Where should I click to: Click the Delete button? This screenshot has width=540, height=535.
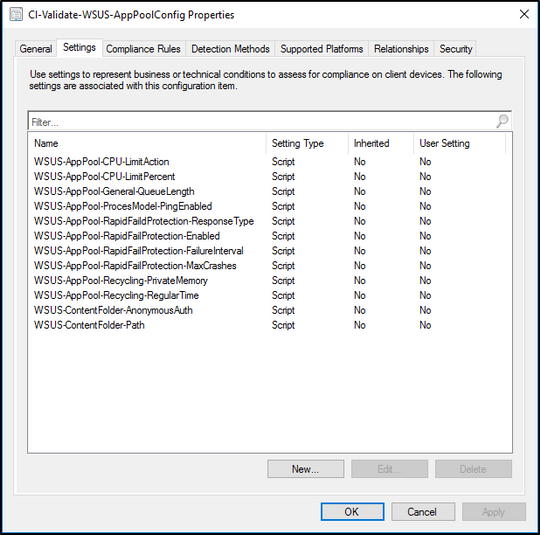pyautogui.click(x=473, y=469)
